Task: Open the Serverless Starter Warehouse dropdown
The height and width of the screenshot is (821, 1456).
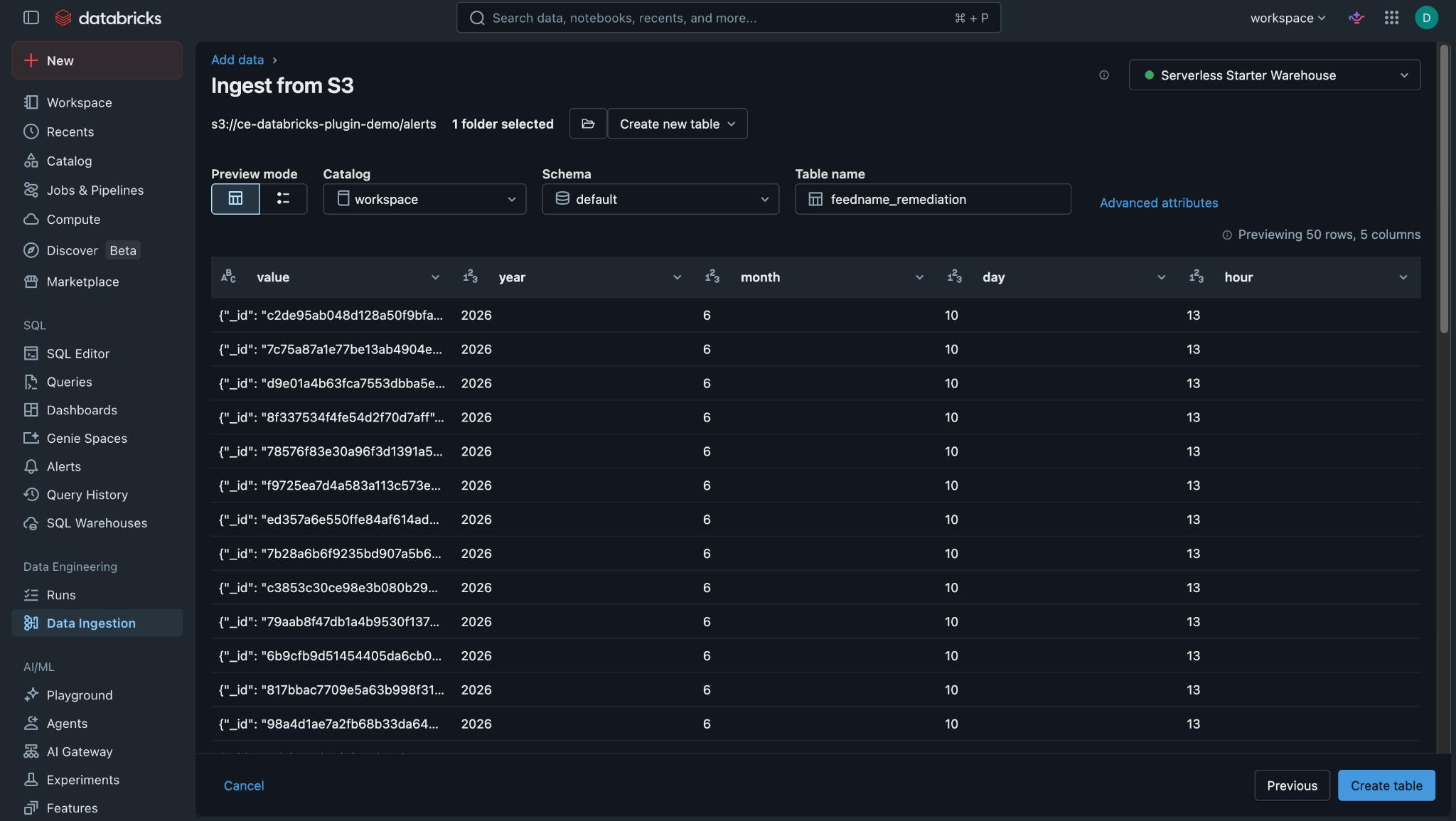Action: [1275, 75]
